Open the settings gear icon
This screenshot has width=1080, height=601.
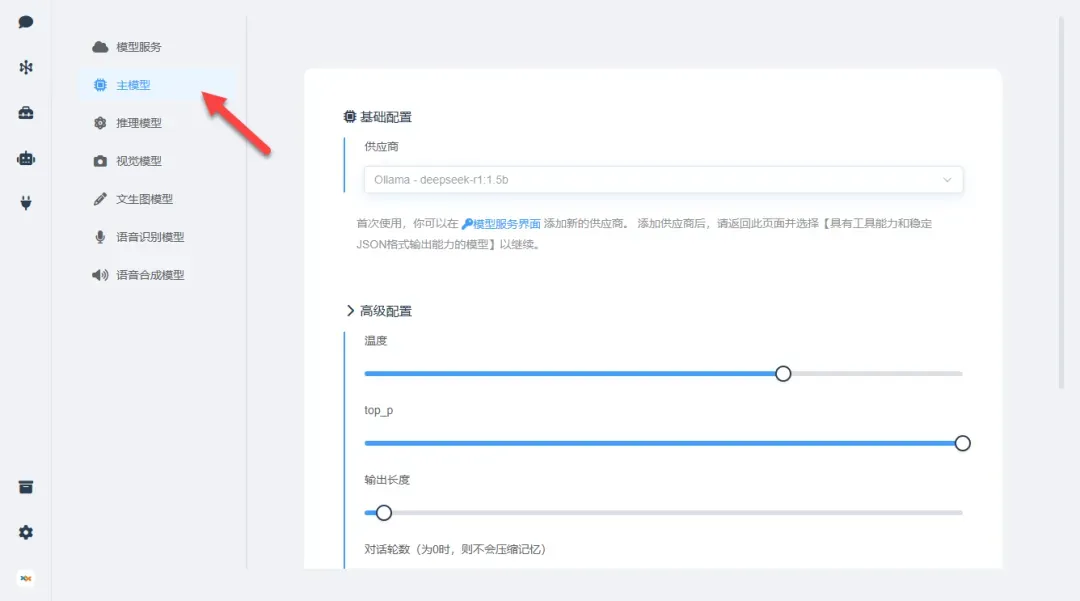point(26,533)
